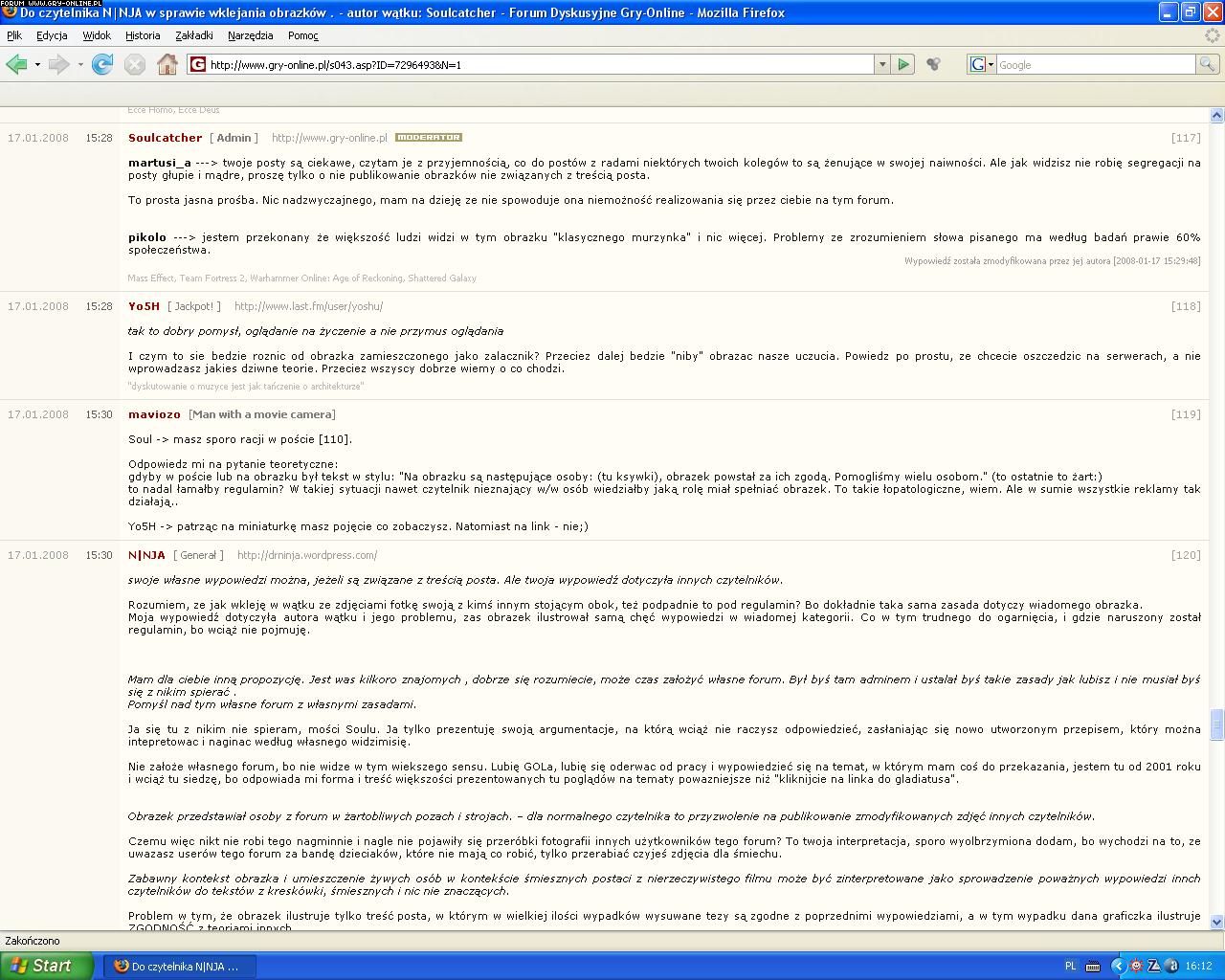Click the Reload page icon
The height and width of the screenshot is (980, 1225).
[x=102, y=64]
